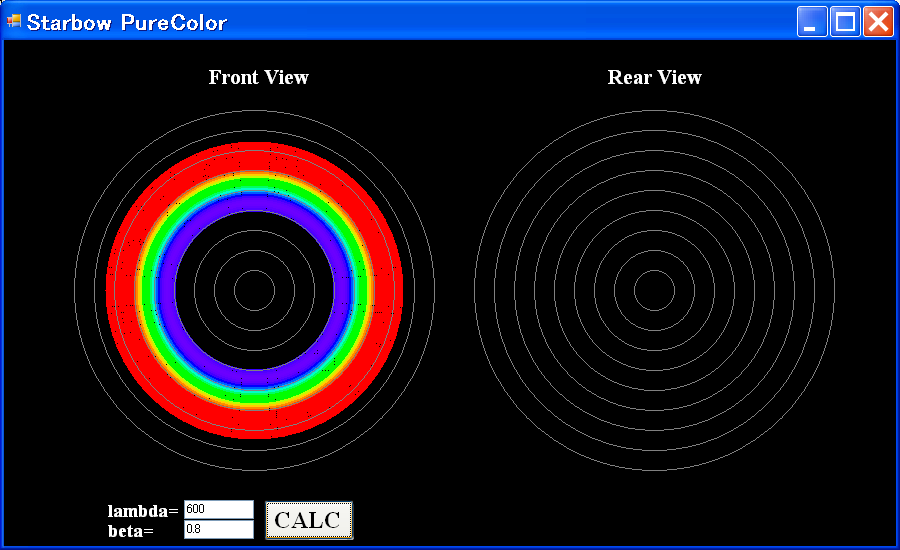Click the Front View heading

pos(258,77)
